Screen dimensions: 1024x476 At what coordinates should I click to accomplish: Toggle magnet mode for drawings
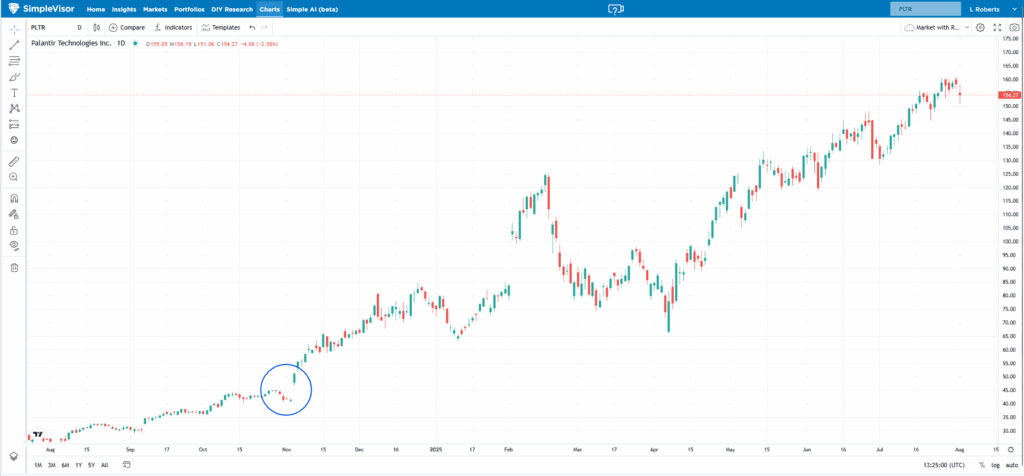point(14,198)
